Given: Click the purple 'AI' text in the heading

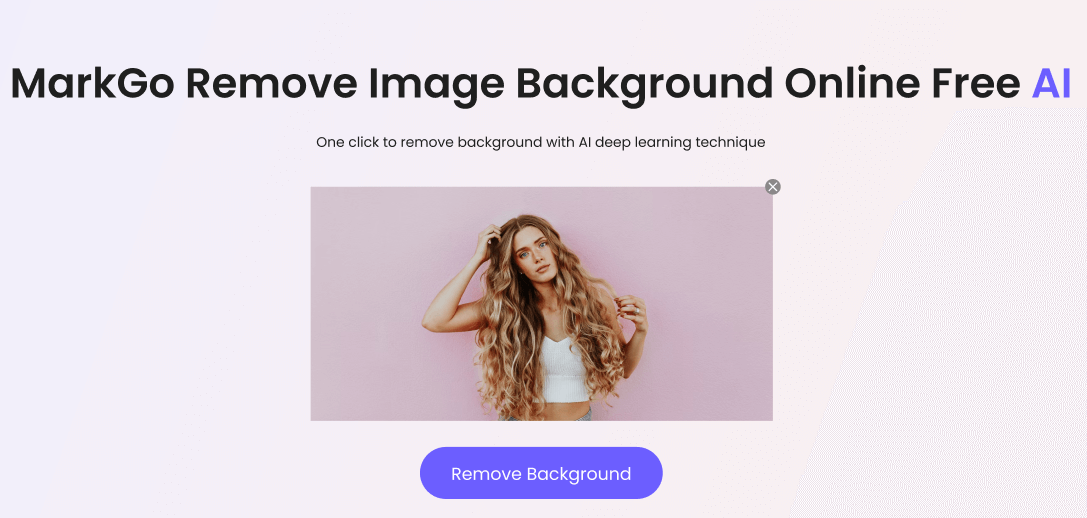Looking at the screenshot, I should (x=1052, y=83).
